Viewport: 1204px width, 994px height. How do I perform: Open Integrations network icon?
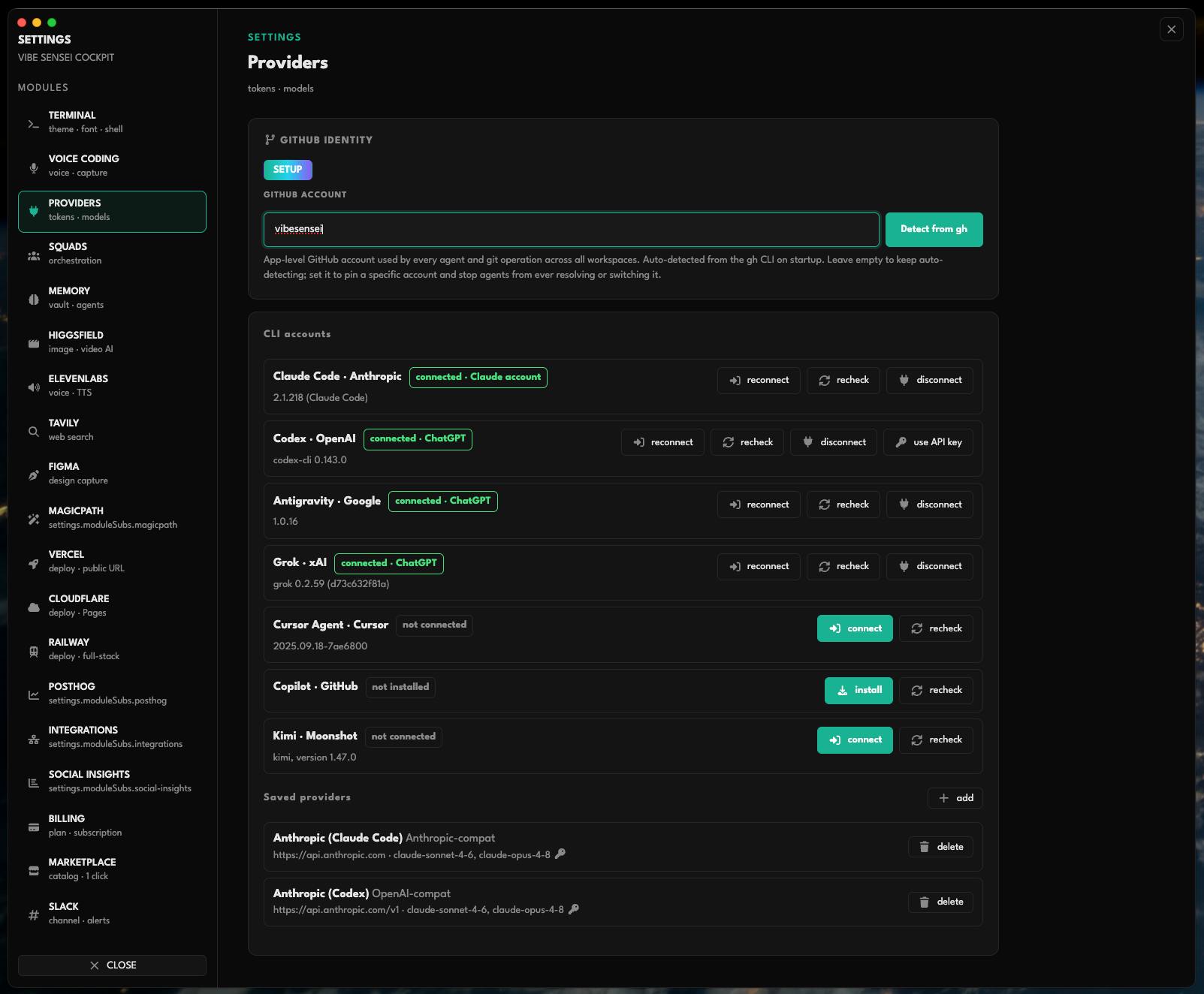click(x=33, y=739)
